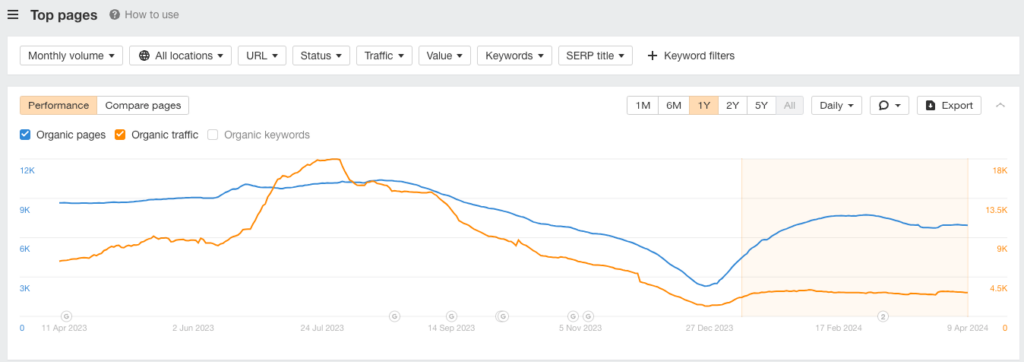Click the 2 Jun 2023 axis label

(193, 328)
